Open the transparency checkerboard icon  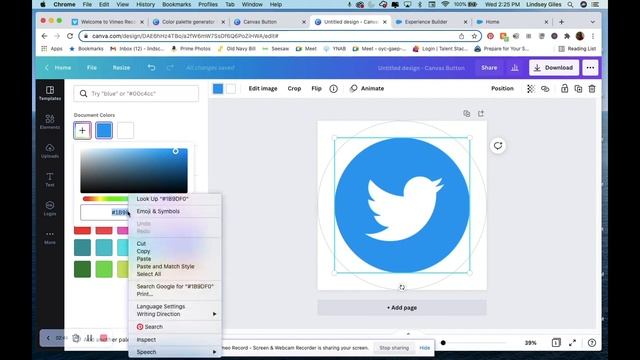tap(530, 89)
